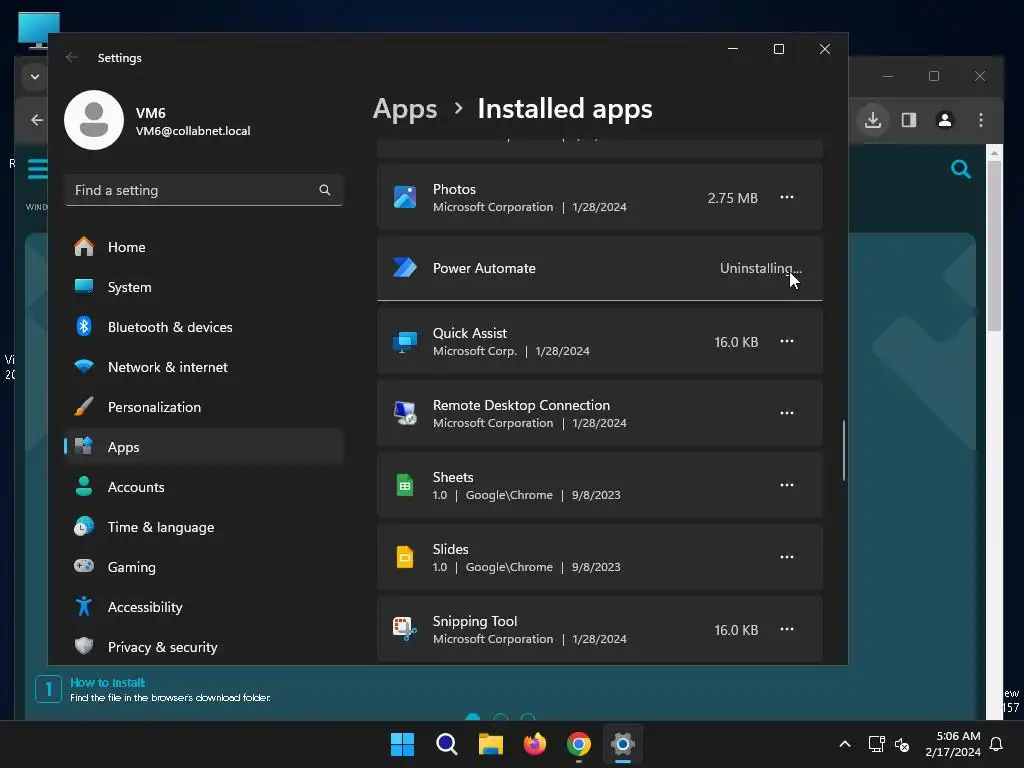Screen dimensions: 1024x768
Task: Click the Settings back arrow
Action: [72, 57]
